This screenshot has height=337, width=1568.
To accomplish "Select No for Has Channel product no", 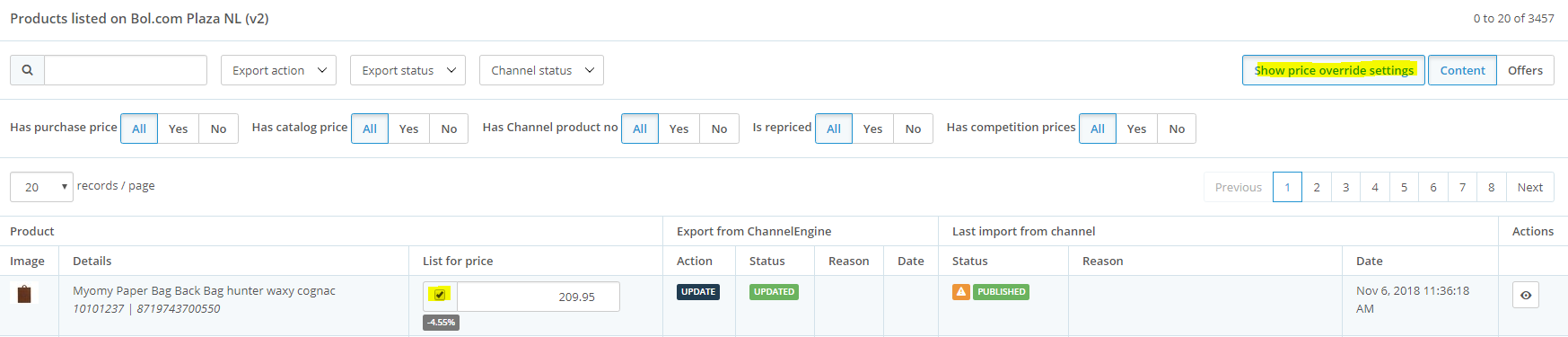I will point(719,129).
